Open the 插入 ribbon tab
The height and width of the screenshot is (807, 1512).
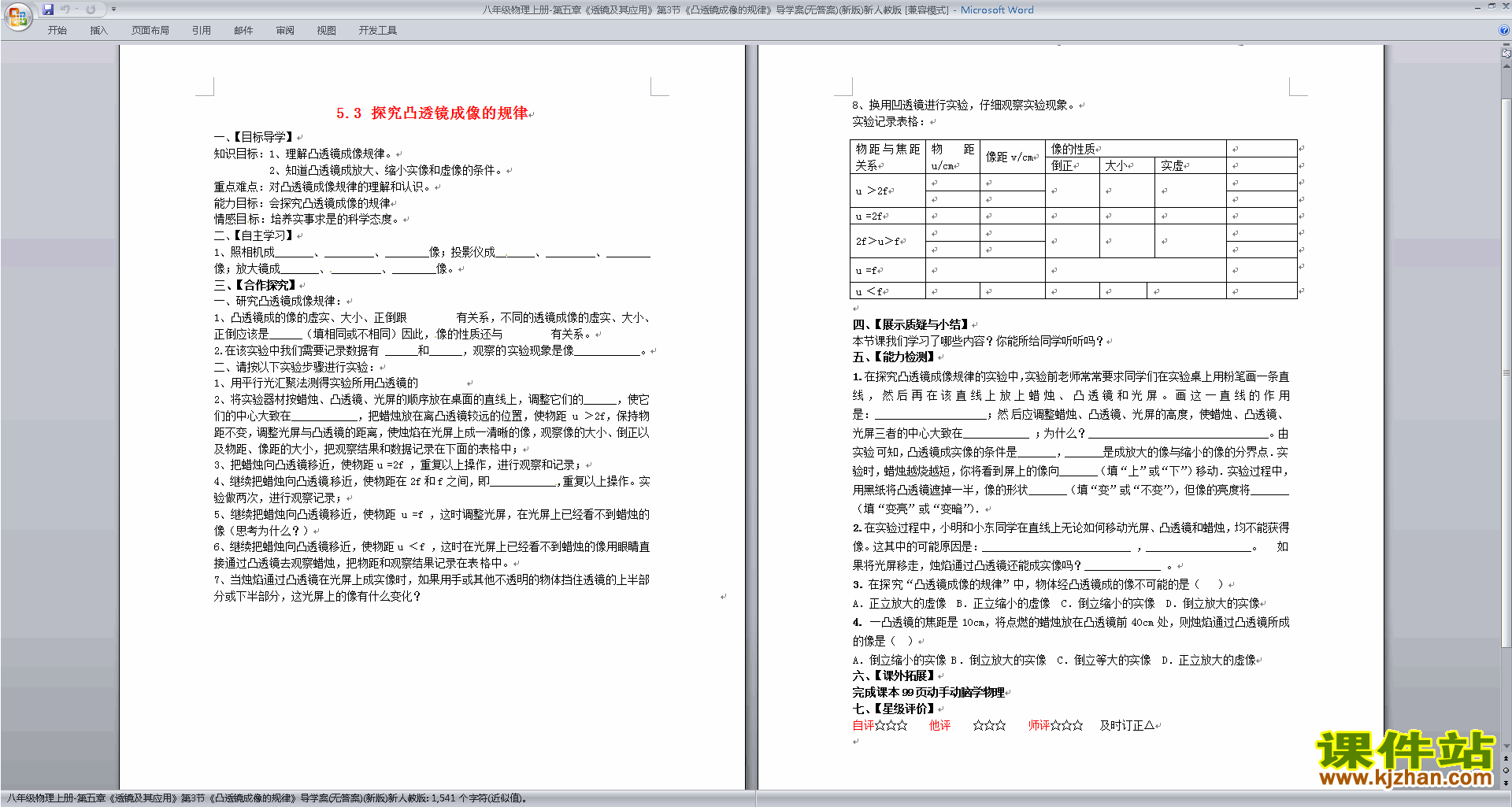(98, 31)
